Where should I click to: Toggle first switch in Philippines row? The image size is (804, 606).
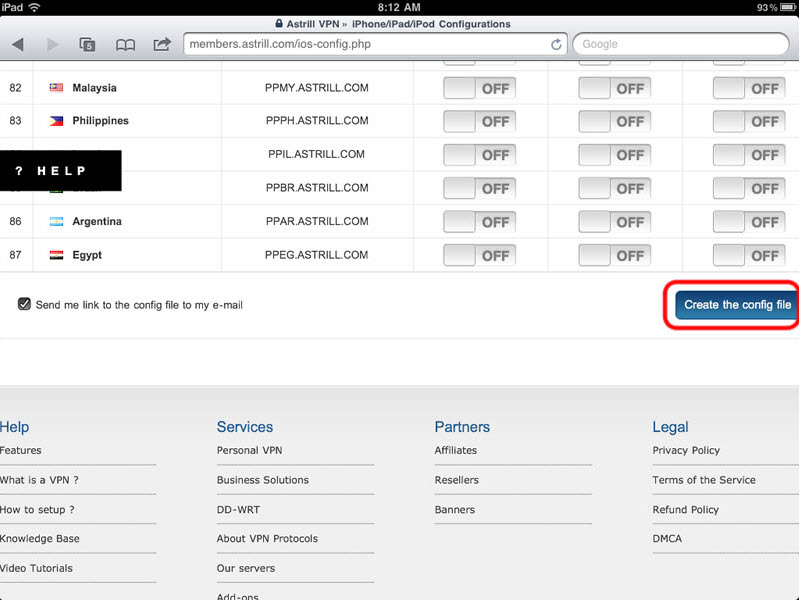[x=479, y=122]
